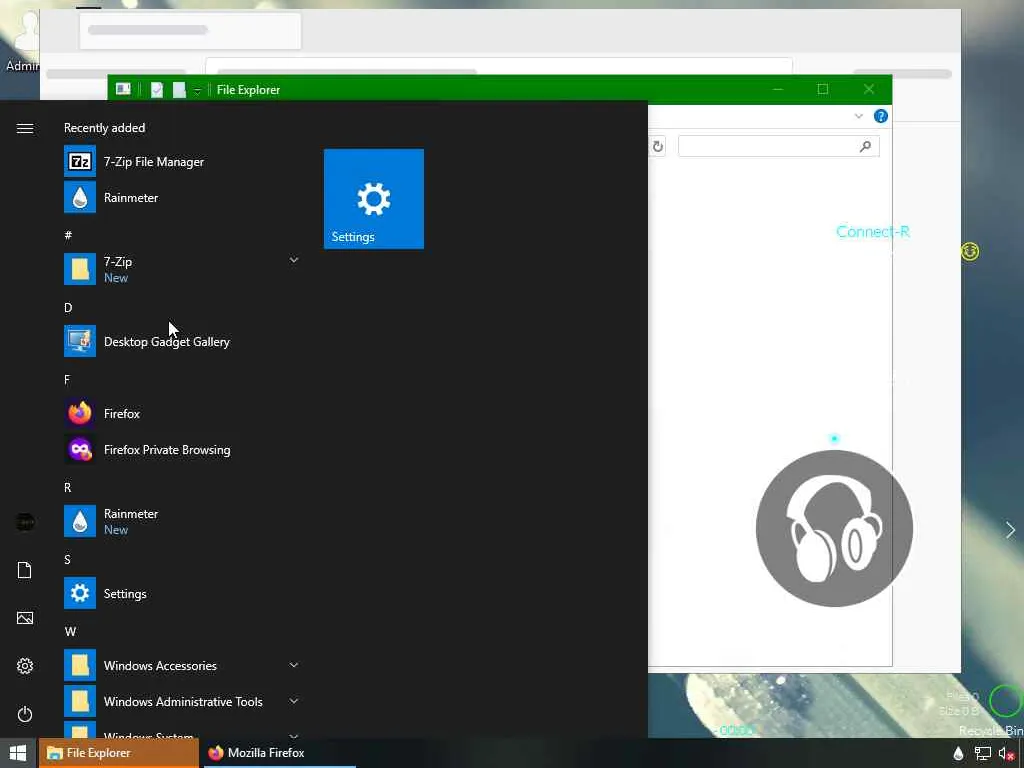Expand the Windows Accessories folder
This screenshot has height=768, width=1024.
click(x=182, y=665)
